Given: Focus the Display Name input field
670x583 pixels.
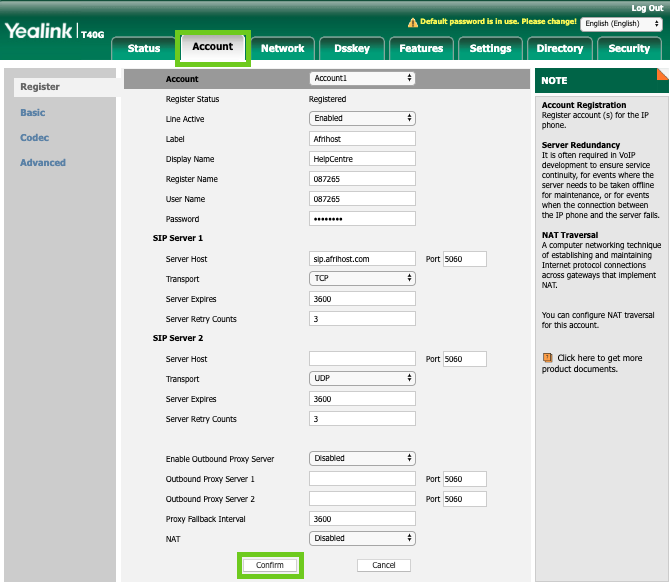Looking at the screenshot, I should [362, 159].
